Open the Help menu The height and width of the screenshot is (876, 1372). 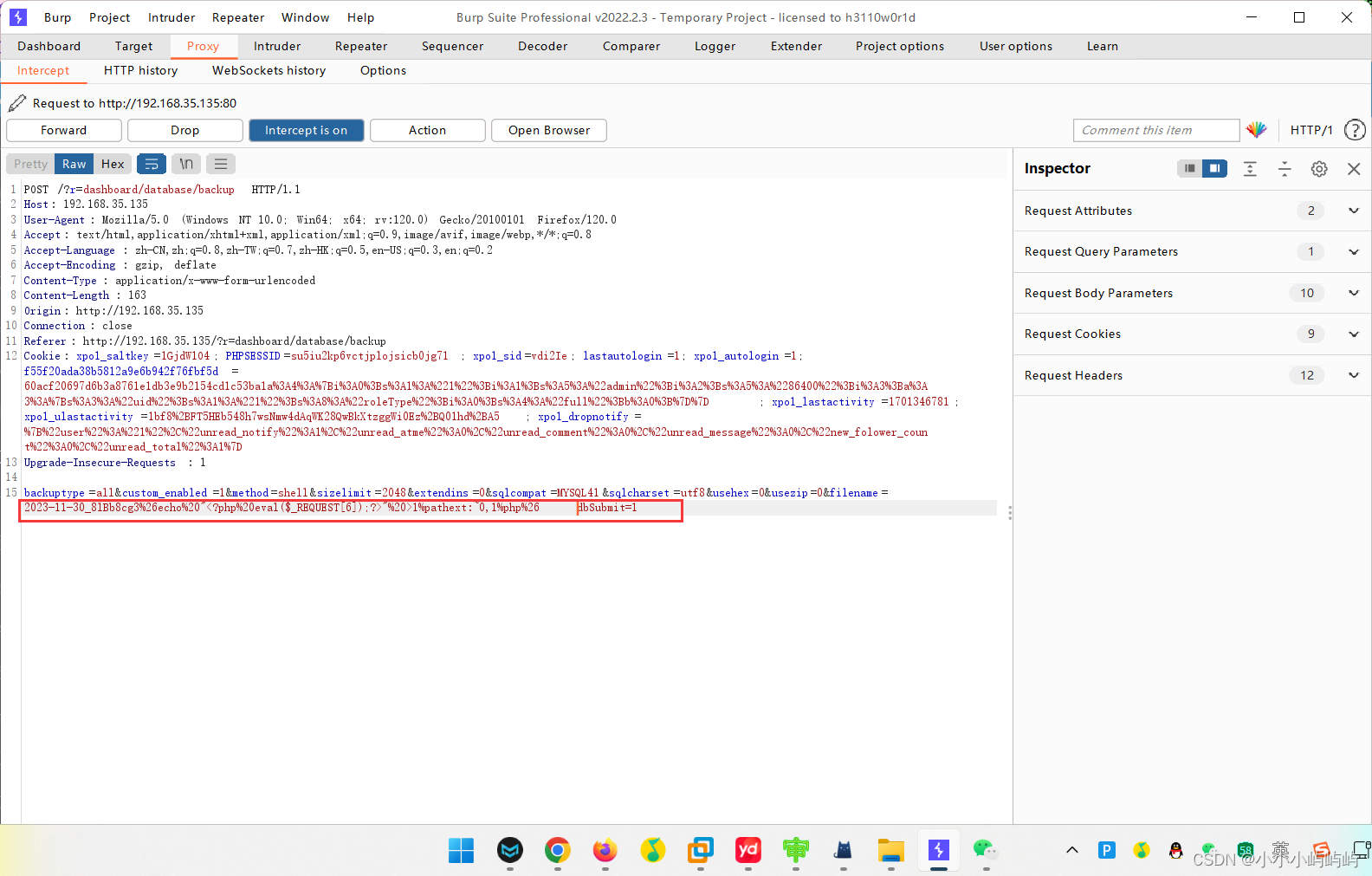click(x=361, y=17)
